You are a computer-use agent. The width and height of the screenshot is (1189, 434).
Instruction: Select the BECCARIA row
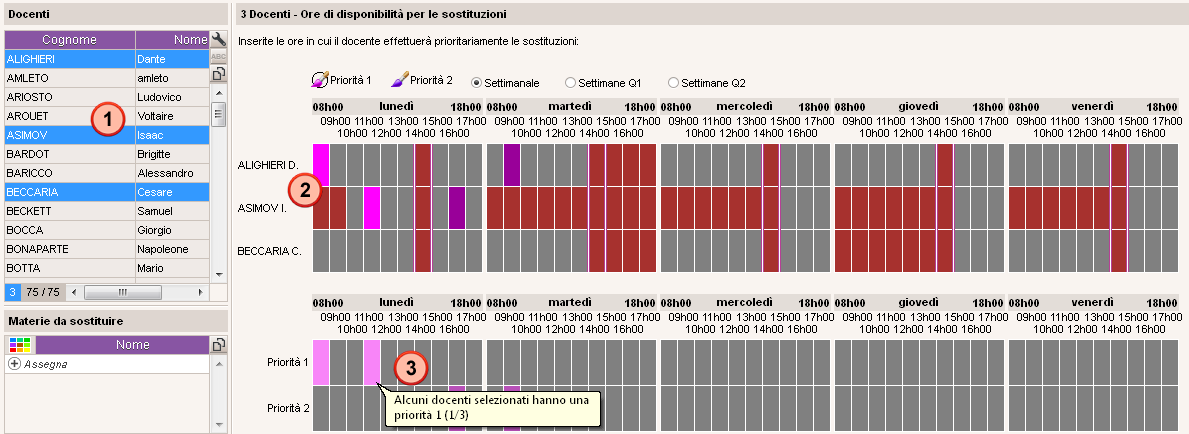pyautogui.click(x=107, y=192)
